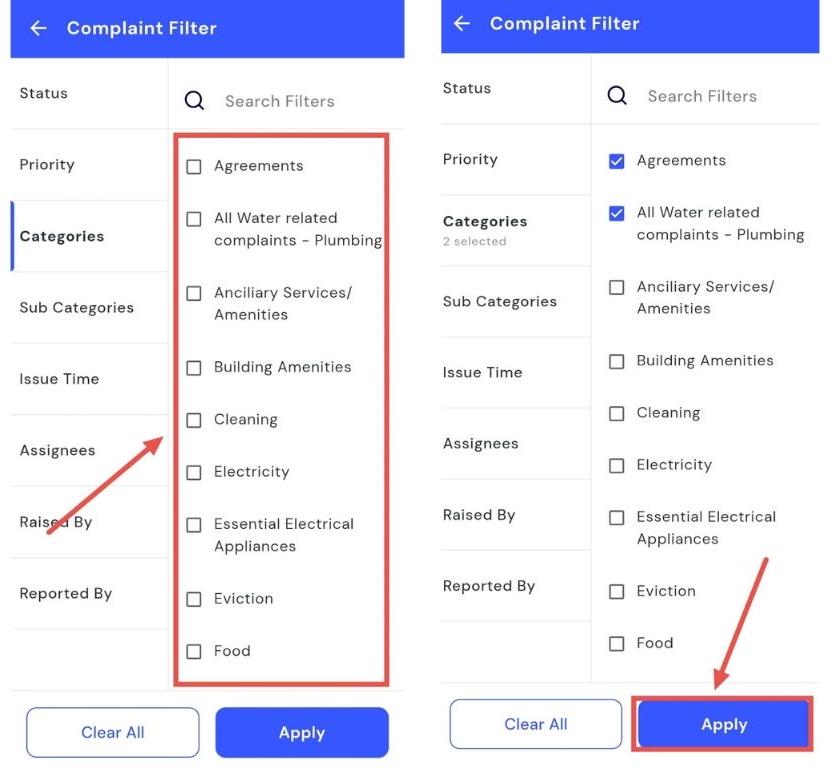Image resolution: width=829 pixels, height=768 pixels.
Task: Check the unchecked Agreements checkbox
Action: [x=194, y=167]
